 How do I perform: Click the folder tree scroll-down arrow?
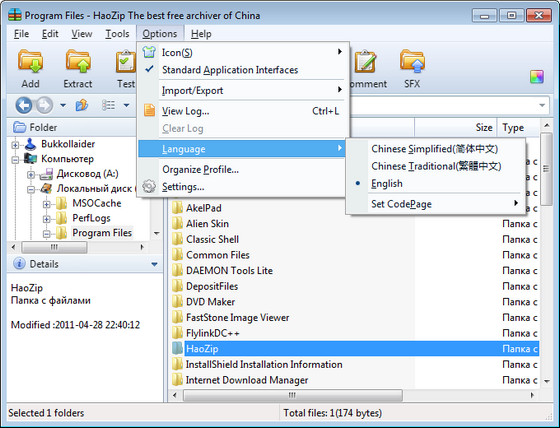tap(156, 233)
